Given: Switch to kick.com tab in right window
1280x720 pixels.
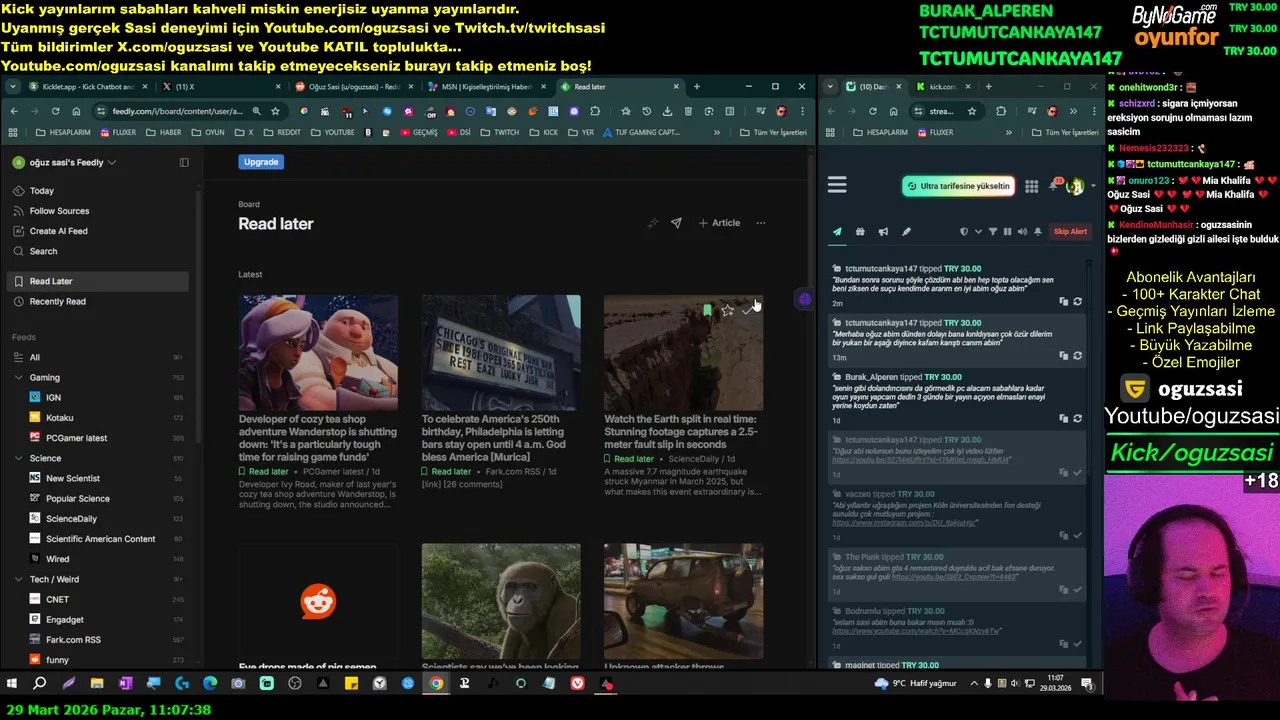Looking at the screenshot, I should point(943,87).
